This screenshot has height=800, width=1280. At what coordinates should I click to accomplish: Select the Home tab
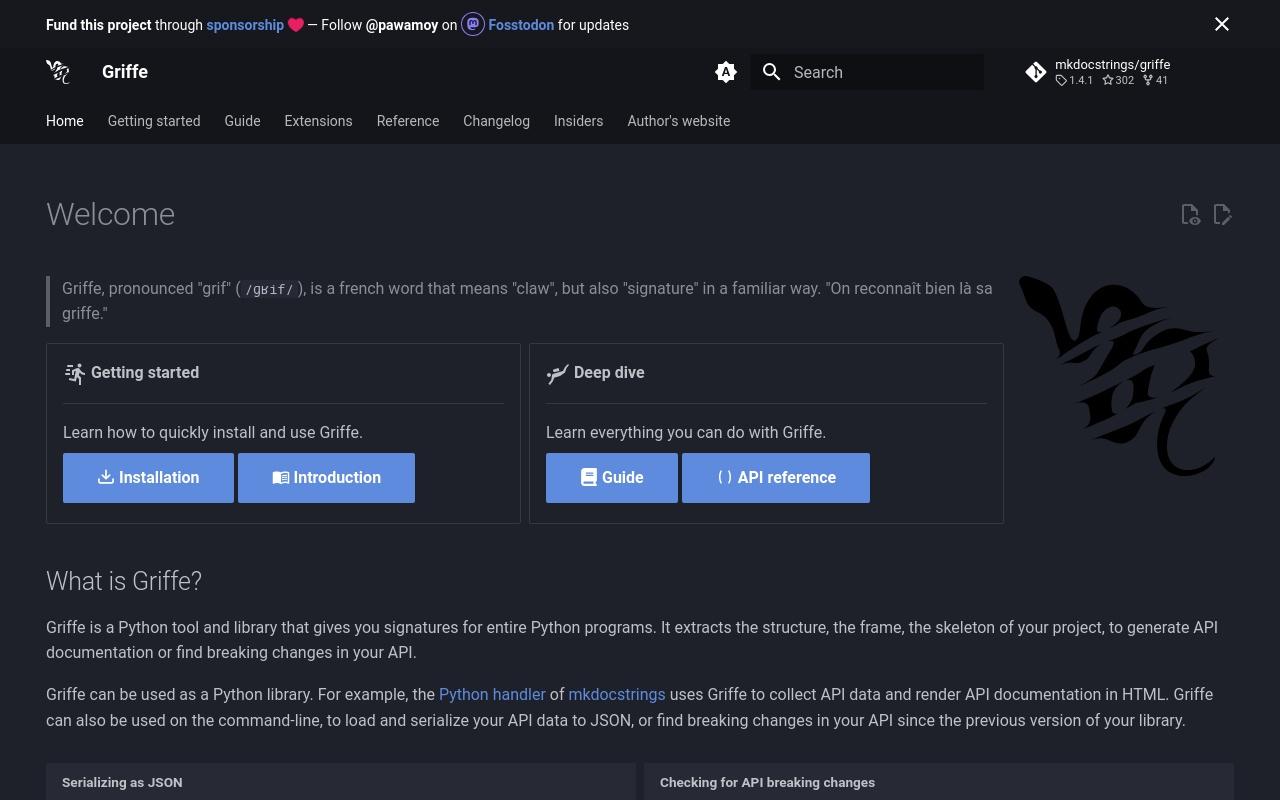coord(65,121)
